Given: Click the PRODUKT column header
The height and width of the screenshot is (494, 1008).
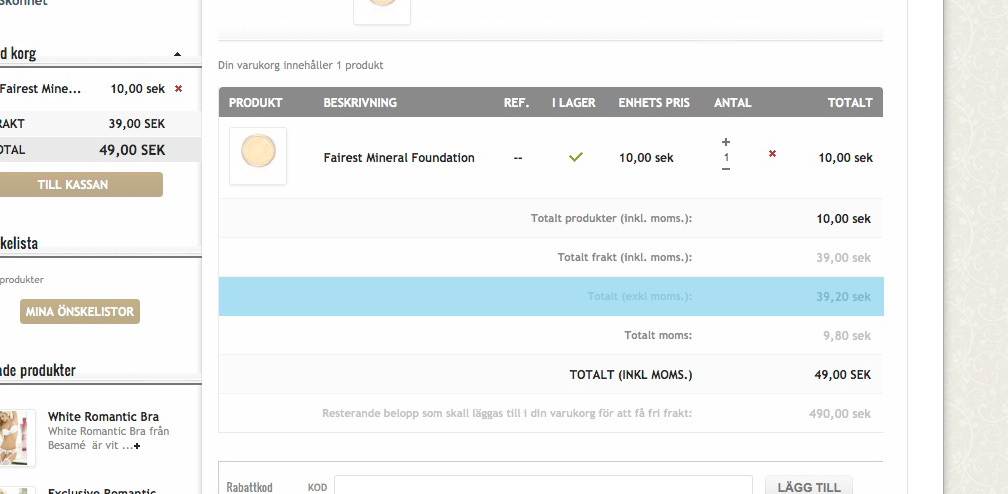Looking at the screenshot, I should [x=255, y=102].
